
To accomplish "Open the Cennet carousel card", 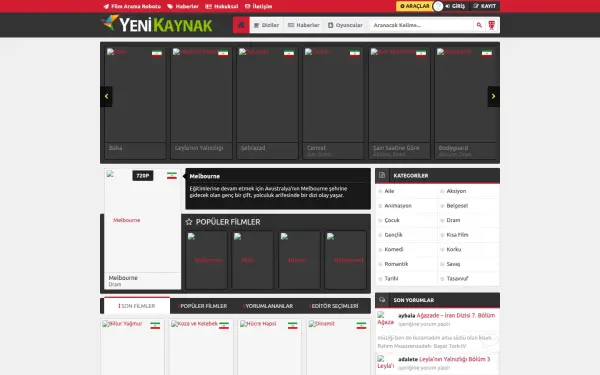I will pyautogui.click(x=333, y=103).
